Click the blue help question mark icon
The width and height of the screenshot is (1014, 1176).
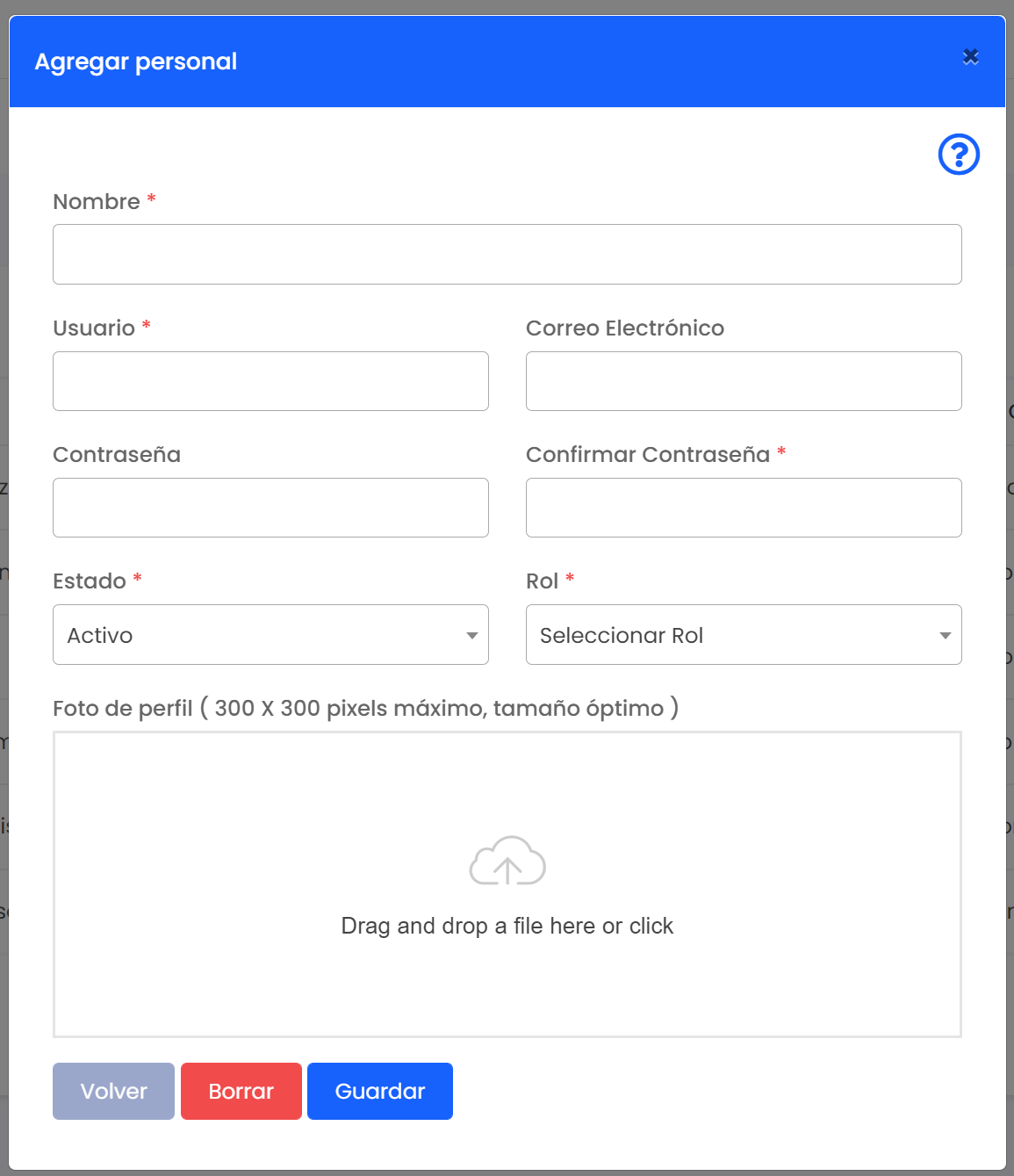tap(959, 155)
